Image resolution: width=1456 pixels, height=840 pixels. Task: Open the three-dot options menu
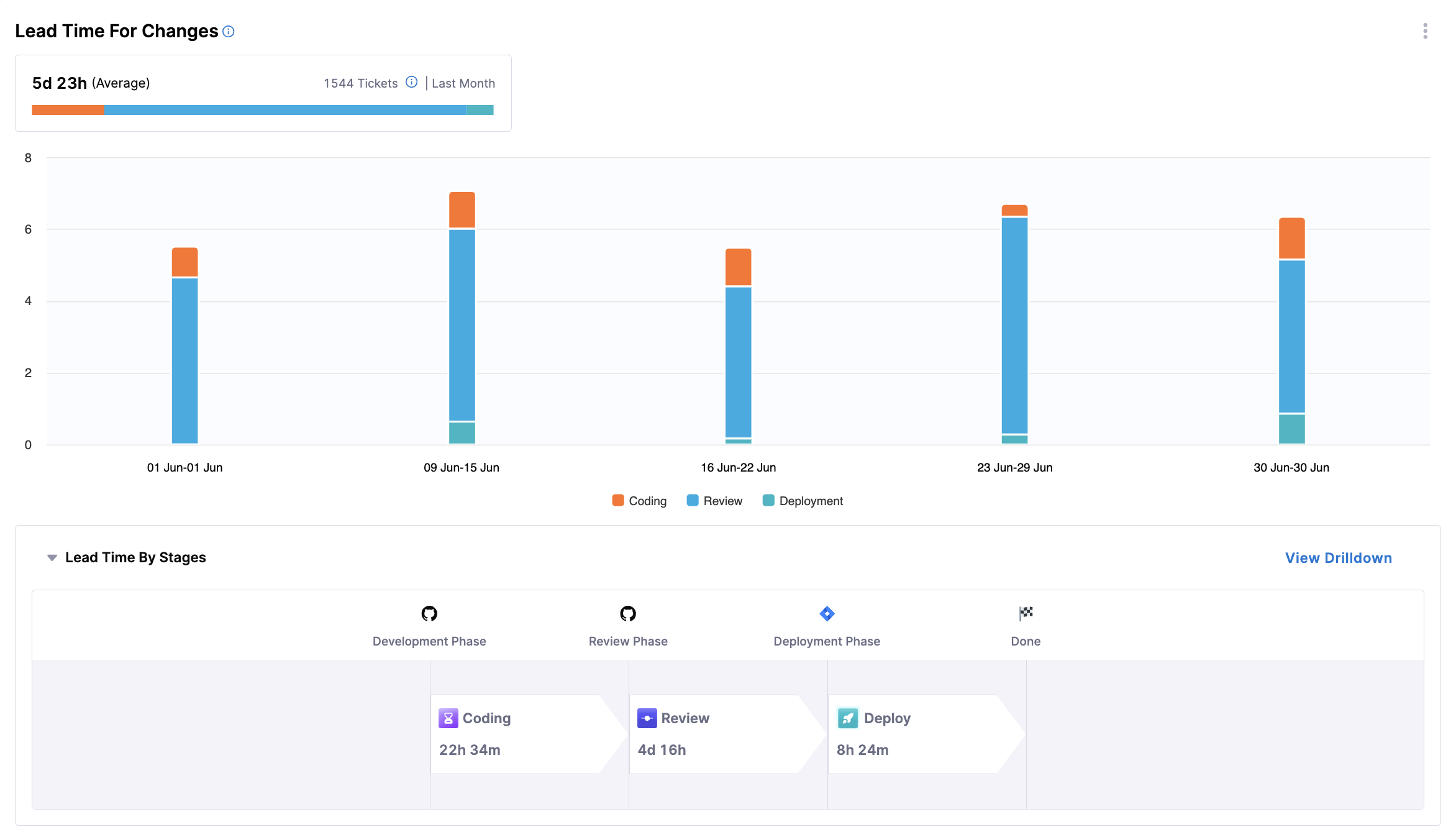coord(1425,31)
